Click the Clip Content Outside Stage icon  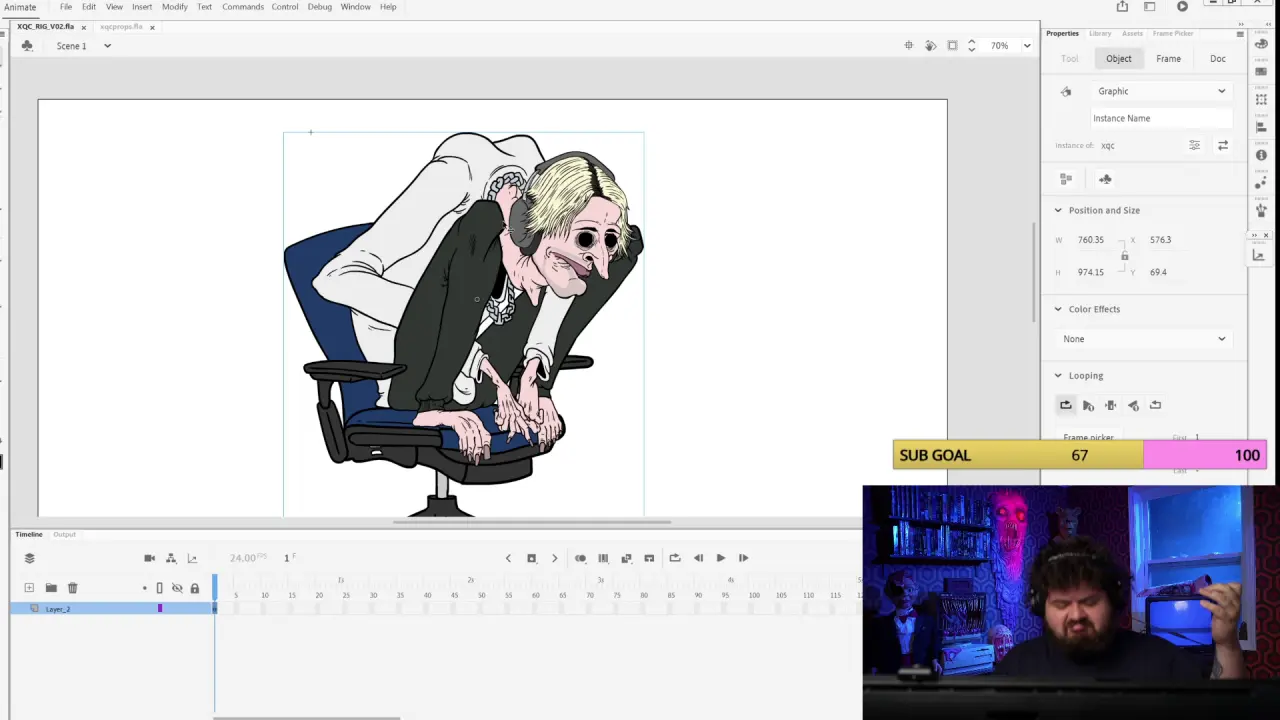(x=951, y=45)
